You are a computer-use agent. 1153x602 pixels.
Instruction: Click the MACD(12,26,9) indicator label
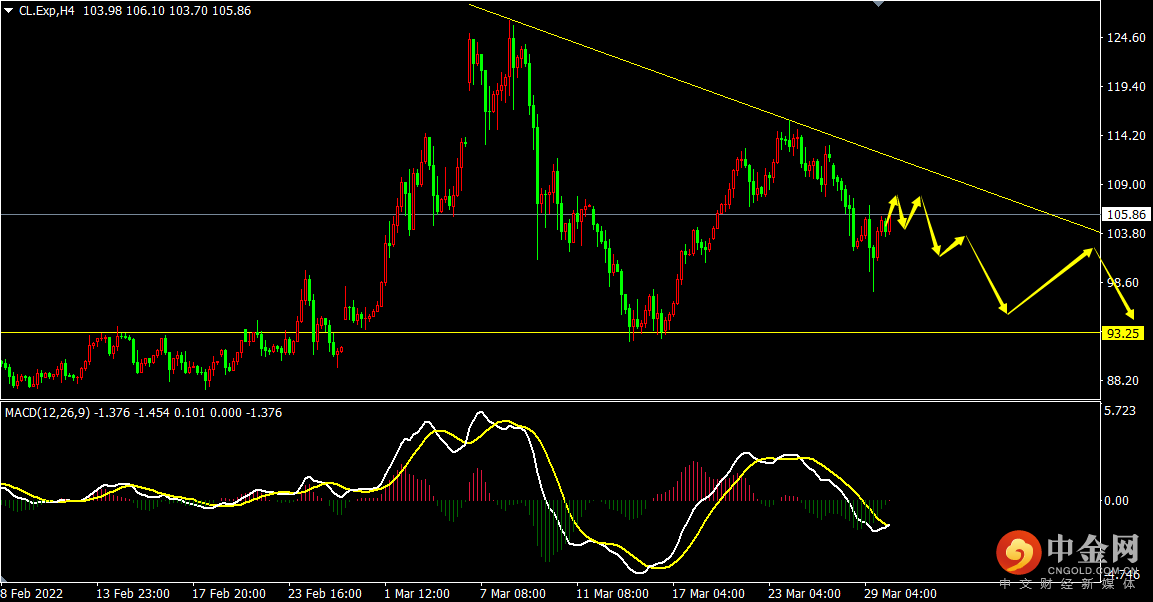[48, 413]
